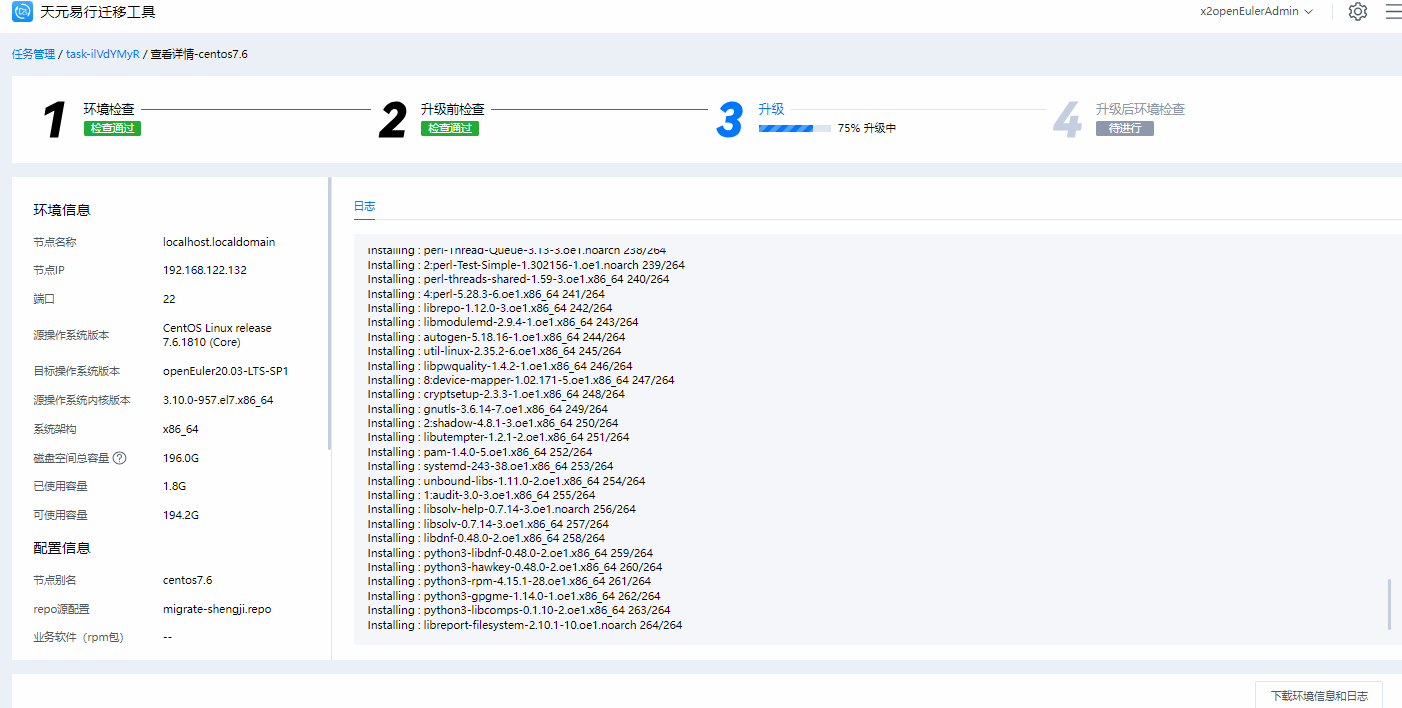
Task: Click log line 1:audit-3.0-3 255/264
Action: (481, 495)
